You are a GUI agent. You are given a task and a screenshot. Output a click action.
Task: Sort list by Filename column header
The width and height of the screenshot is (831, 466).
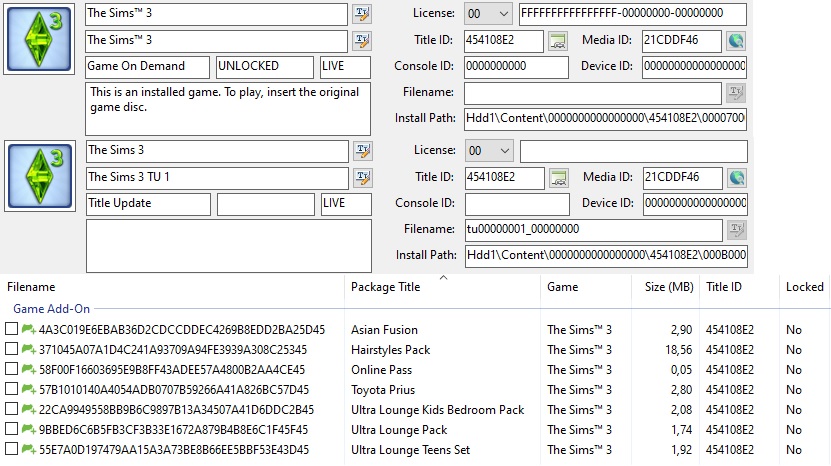pos(172,287)
